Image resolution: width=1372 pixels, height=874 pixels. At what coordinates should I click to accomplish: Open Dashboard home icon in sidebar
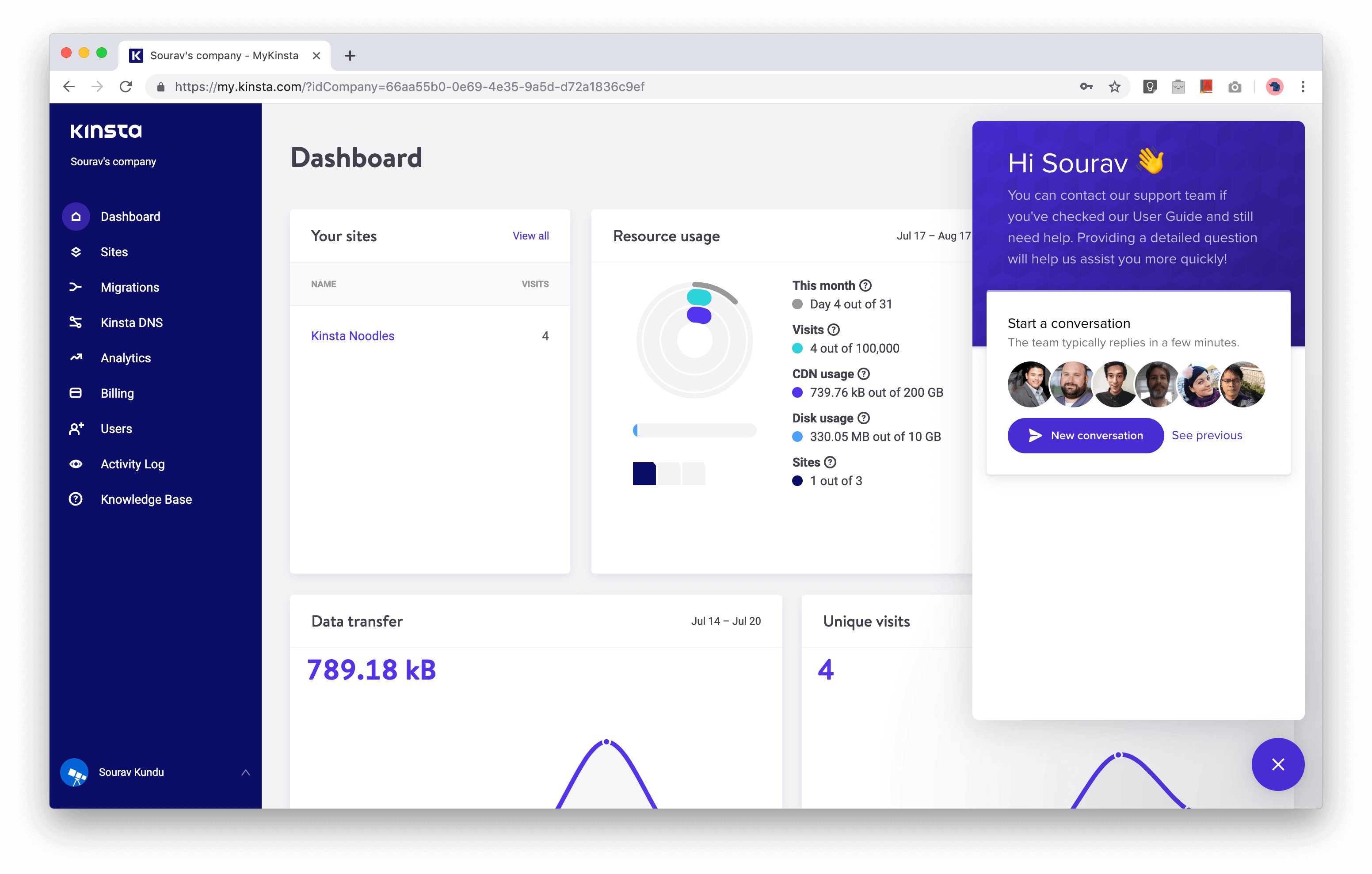coord(76,217)
